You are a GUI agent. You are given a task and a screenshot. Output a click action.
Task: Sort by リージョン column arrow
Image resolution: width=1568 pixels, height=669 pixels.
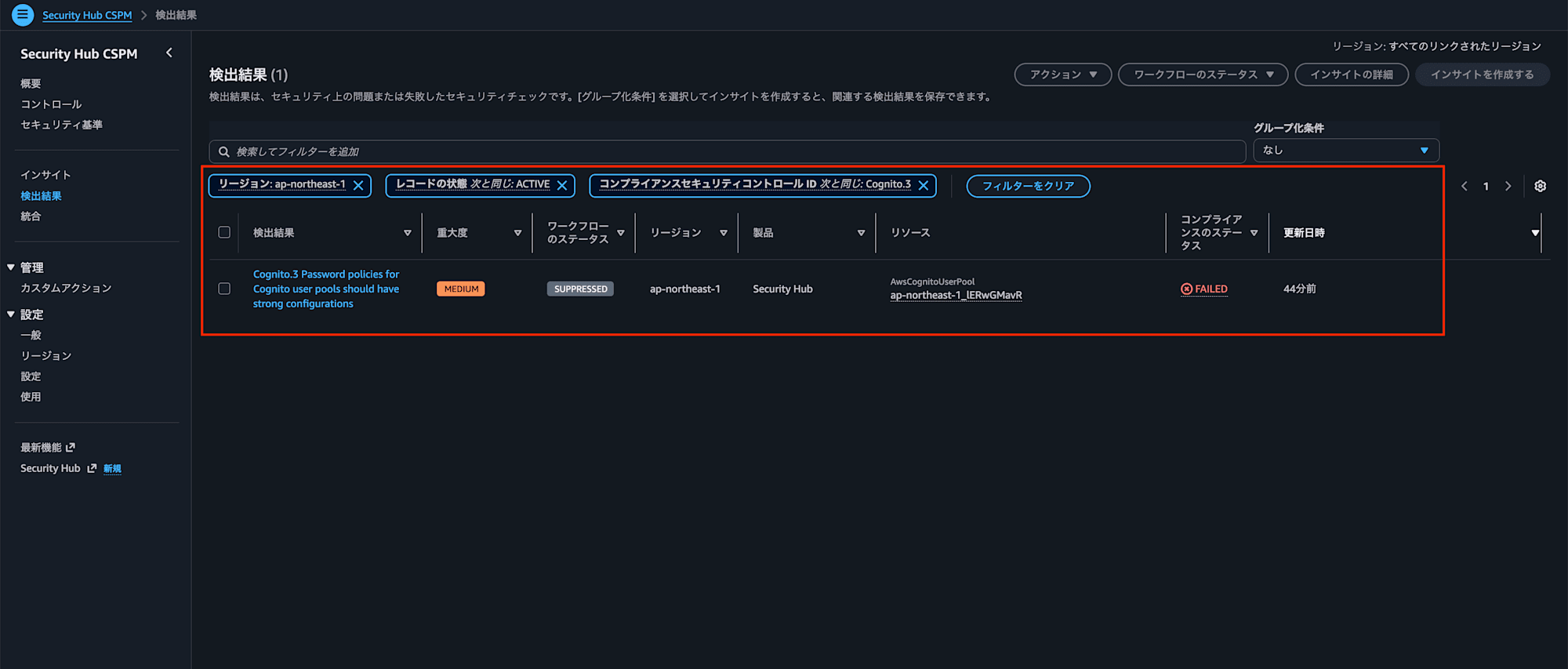pos(723,233)
